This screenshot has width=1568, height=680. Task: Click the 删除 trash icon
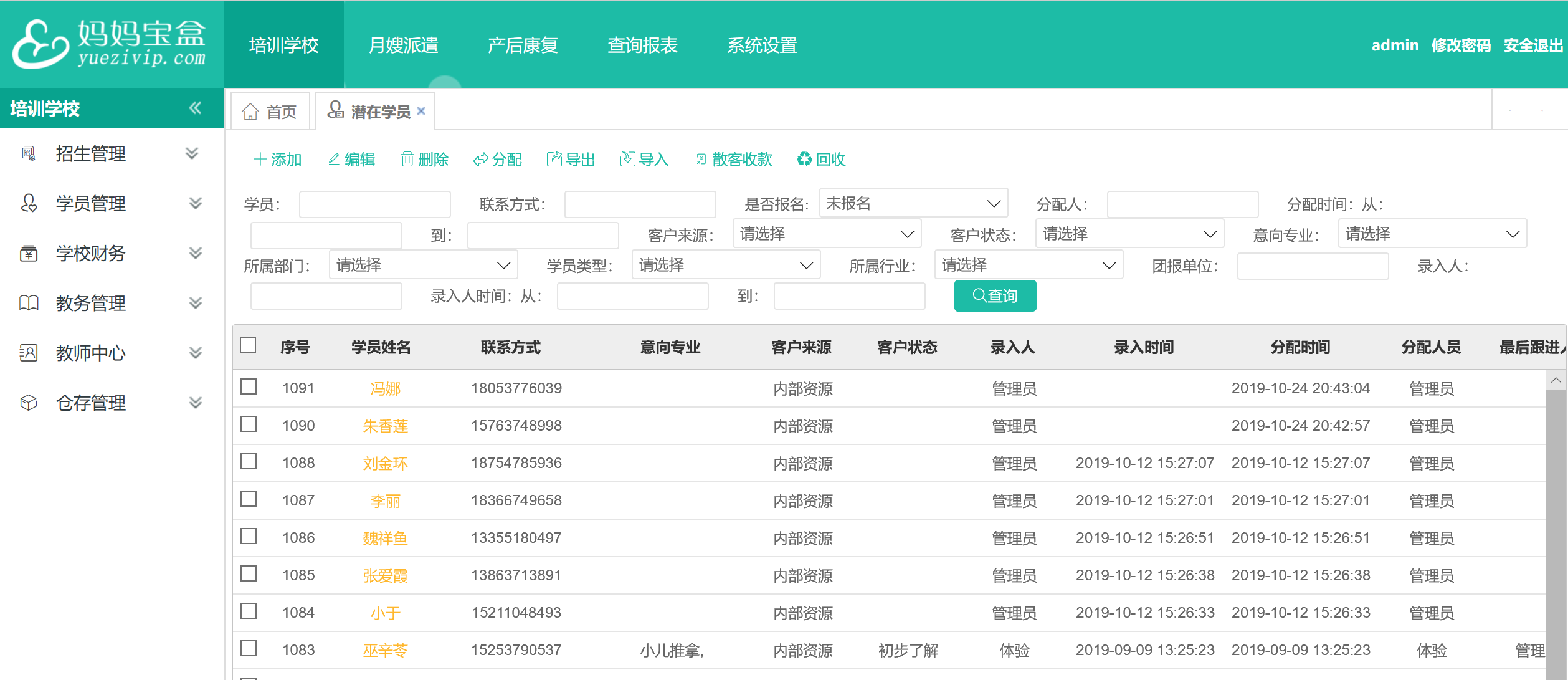pyautogui.click(x=407, y=160)
